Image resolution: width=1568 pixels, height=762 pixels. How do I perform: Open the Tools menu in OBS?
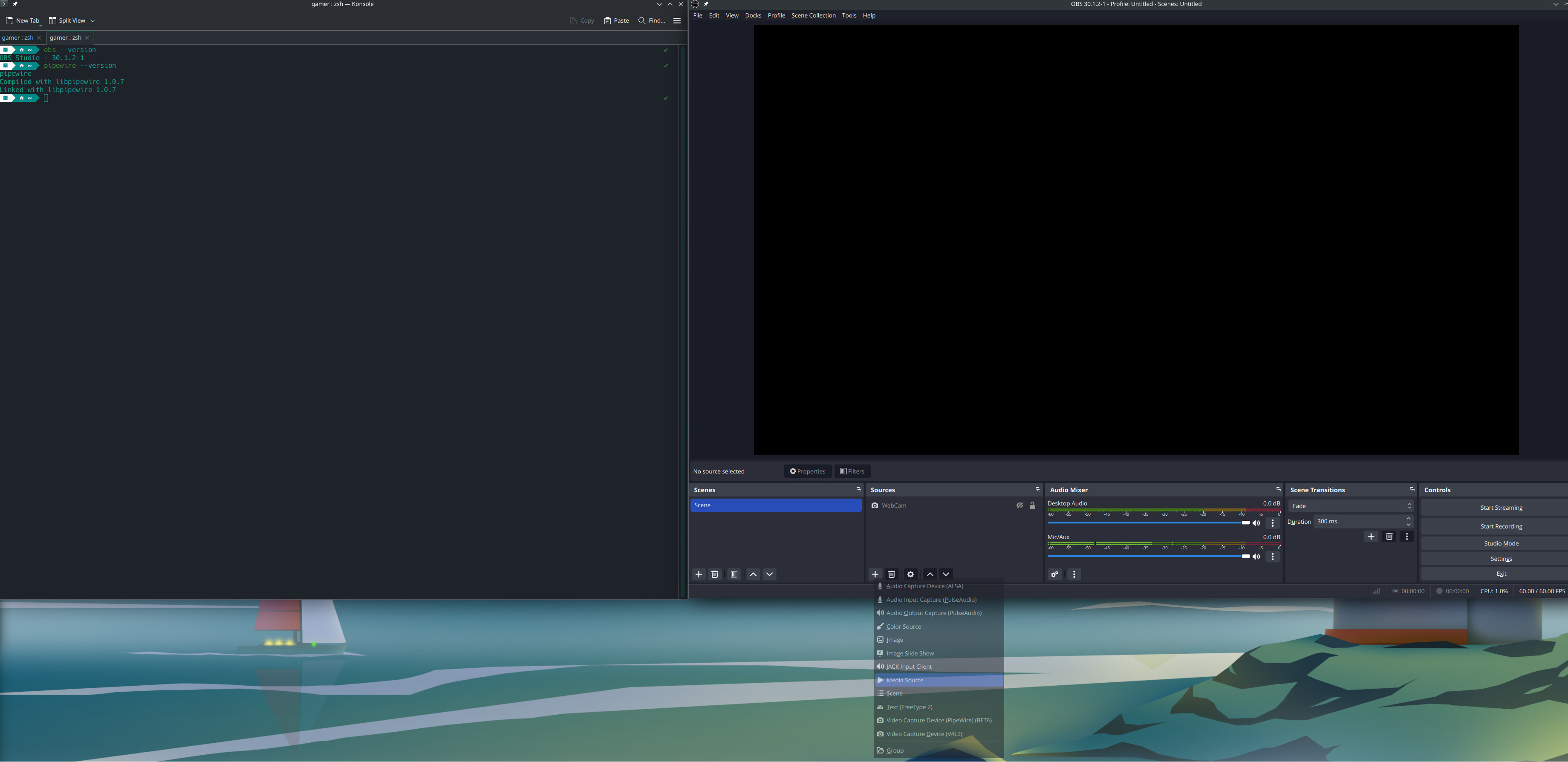(x=849, y=15)
